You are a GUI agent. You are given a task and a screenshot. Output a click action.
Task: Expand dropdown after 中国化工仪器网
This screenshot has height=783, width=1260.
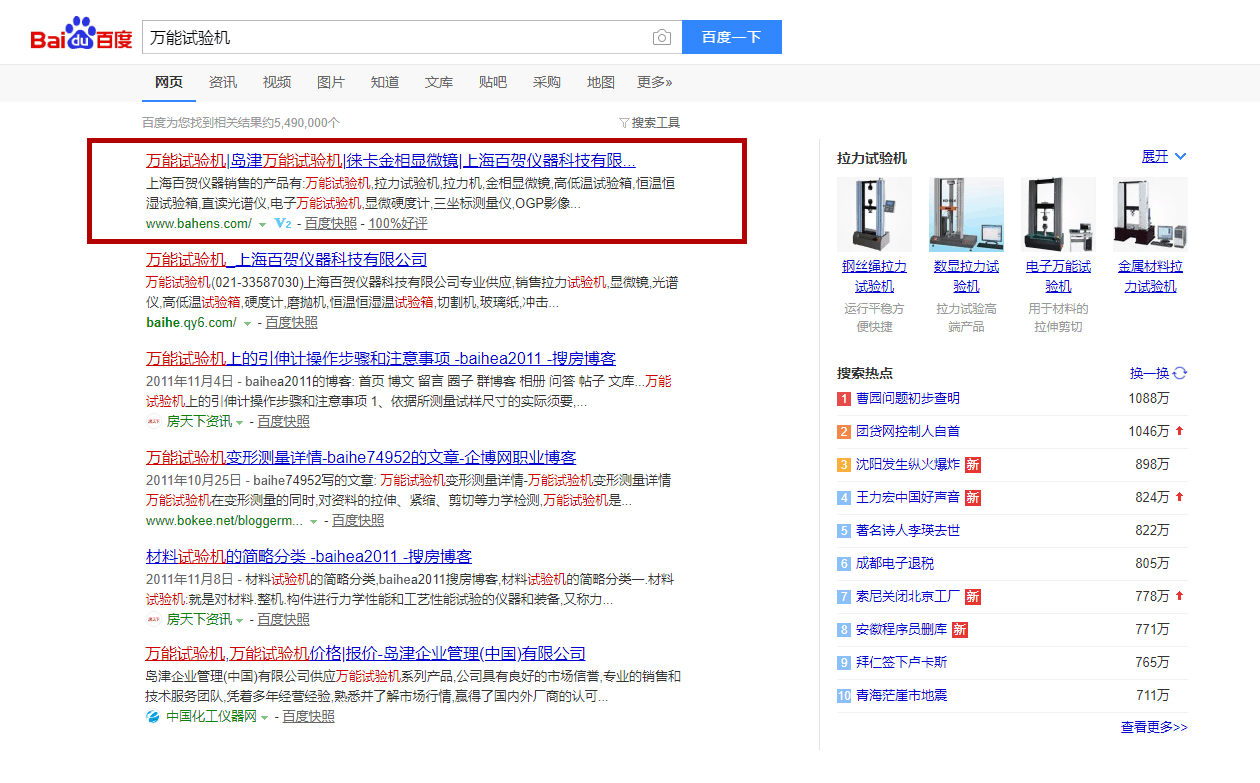(x=265, y=717)
